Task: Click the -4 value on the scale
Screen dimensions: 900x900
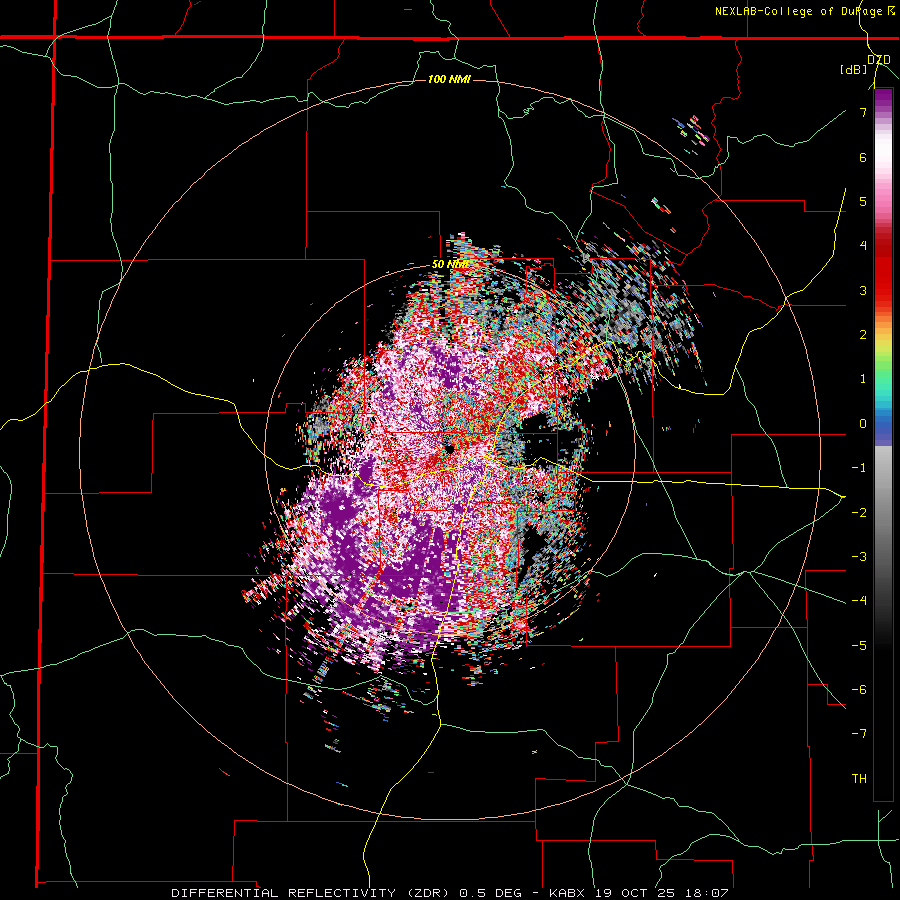Action: point(859,601)
